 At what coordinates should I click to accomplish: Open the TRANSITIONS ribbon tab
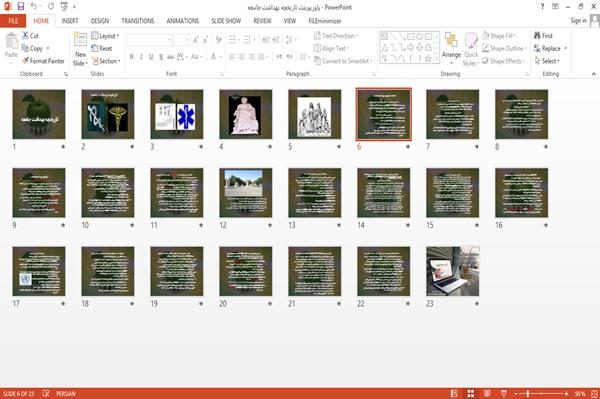[x=138, y=21]
